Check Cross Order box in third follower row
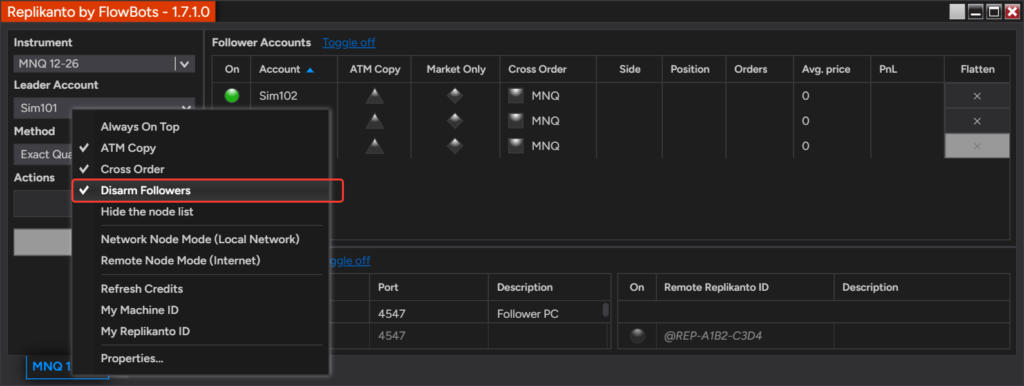 (516, 146)
